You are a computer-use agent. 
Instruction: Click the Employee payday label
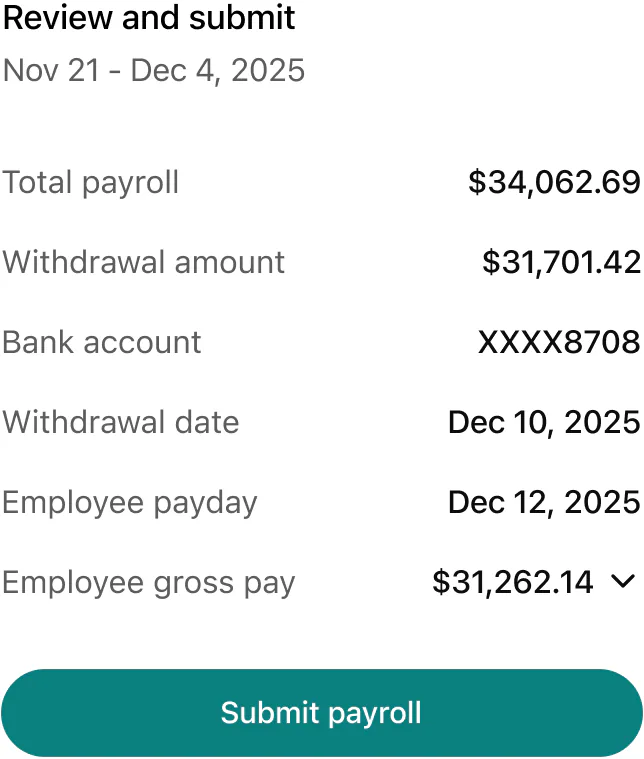pos(130,503)
